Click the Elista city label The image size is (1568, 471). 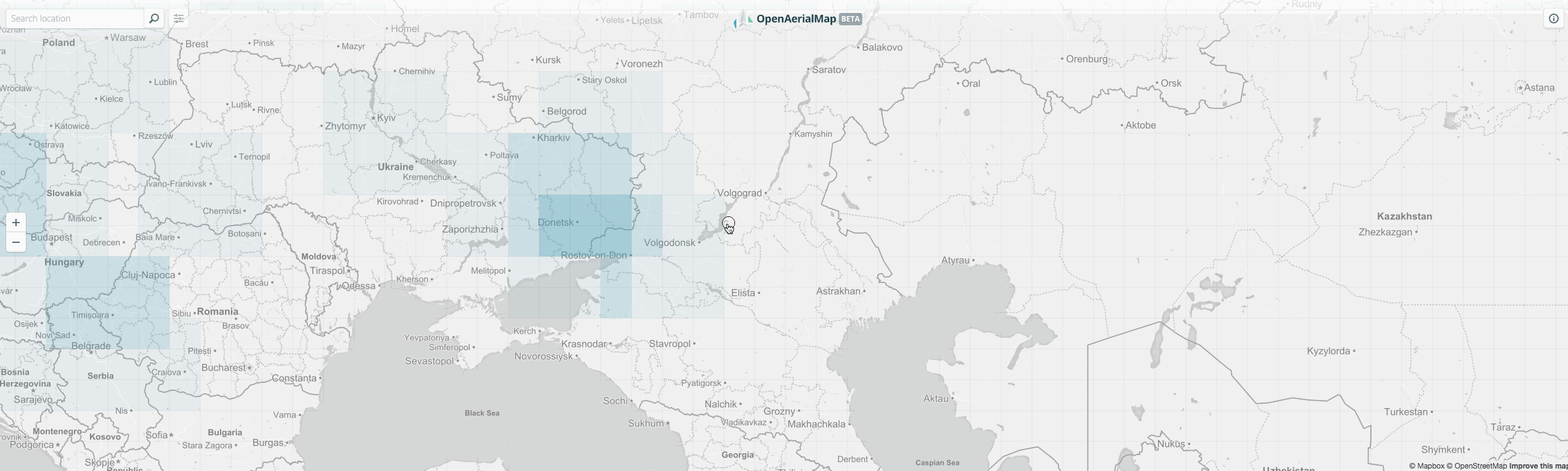pyautogui.click(x=743, y=293)
